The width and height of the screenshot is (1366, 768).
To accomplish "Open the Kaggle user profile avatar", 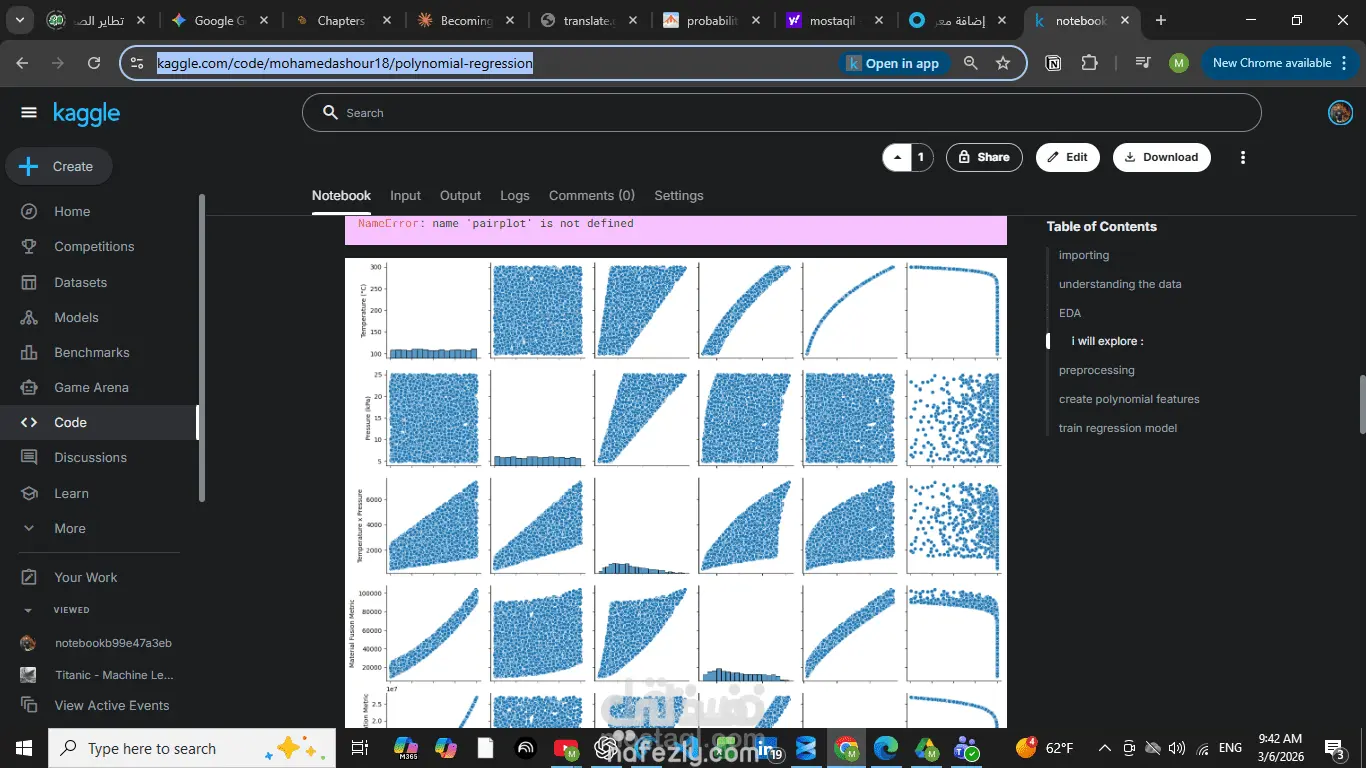I will pyautogui.click(x=1340, y=113).
